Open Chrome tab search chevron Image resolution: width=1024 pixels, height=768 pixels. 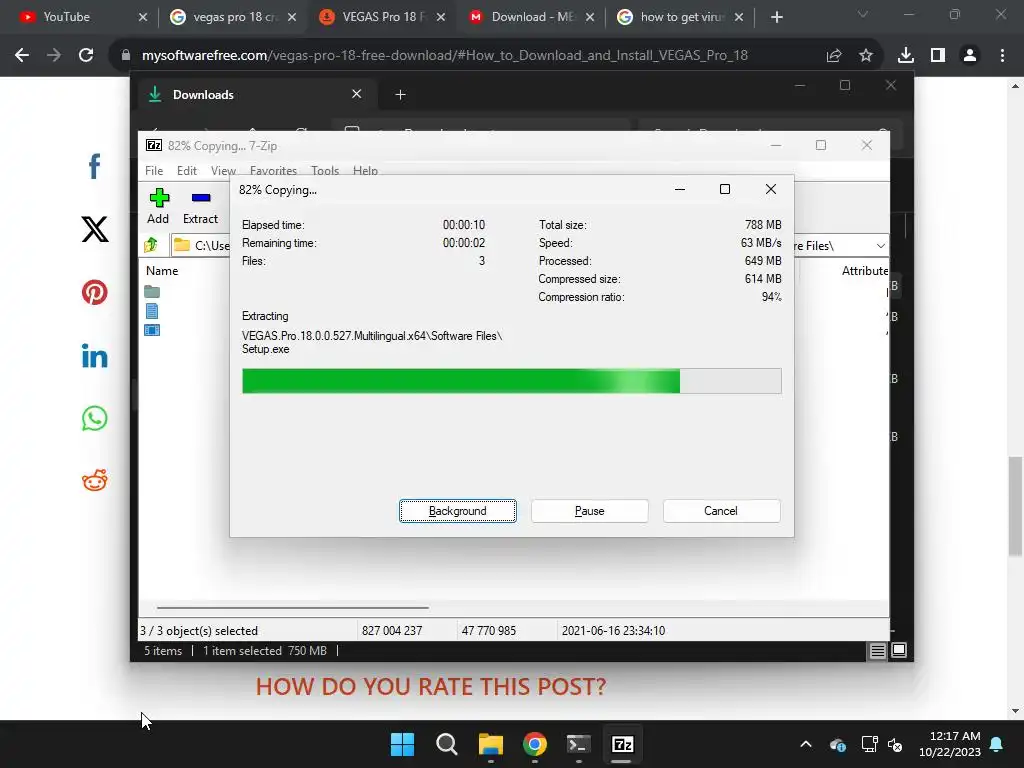click(863, 14)
